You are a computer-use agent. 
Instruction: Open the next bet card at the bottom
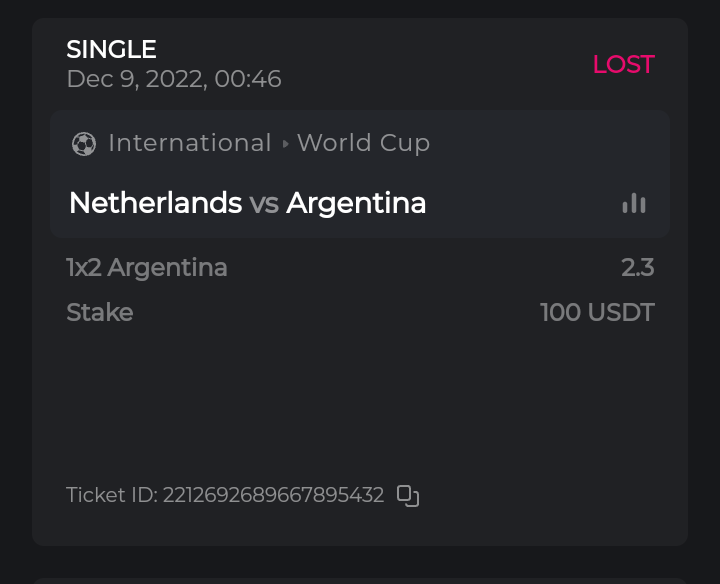(360, 580)
